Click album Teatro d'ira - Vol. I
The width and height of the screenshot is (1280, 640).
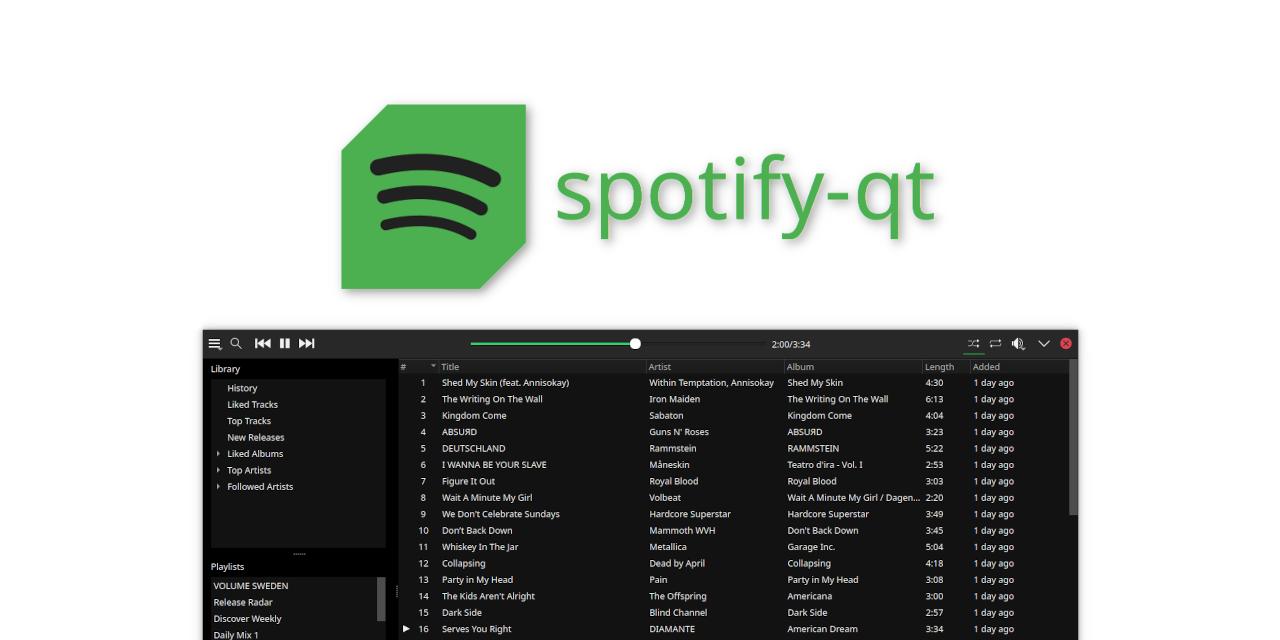coord(825,465)
